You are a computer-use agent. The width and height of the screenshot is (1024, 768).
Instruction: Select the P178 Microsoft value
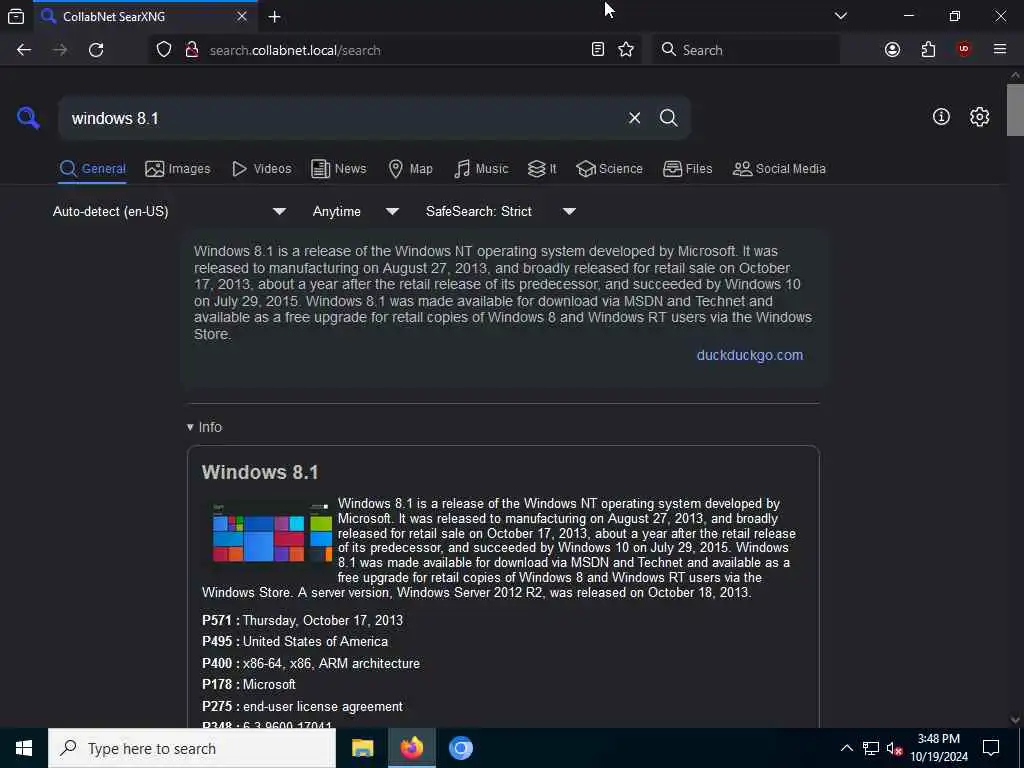click(x=269, y=684)
